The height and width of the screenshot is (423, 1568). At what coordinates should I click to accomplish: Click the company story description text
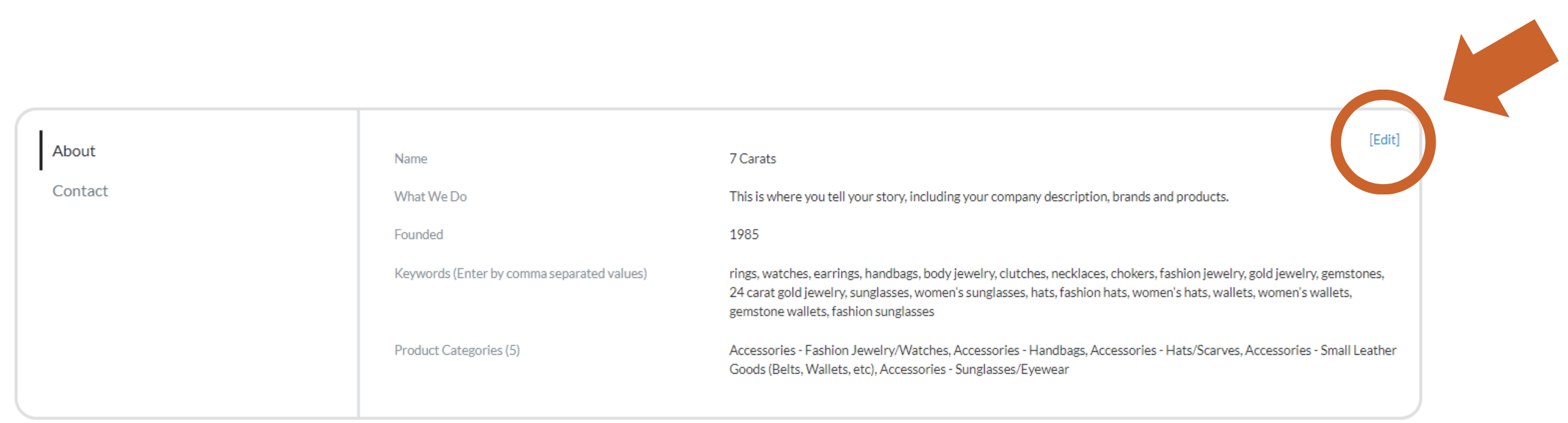pos(979,196)
